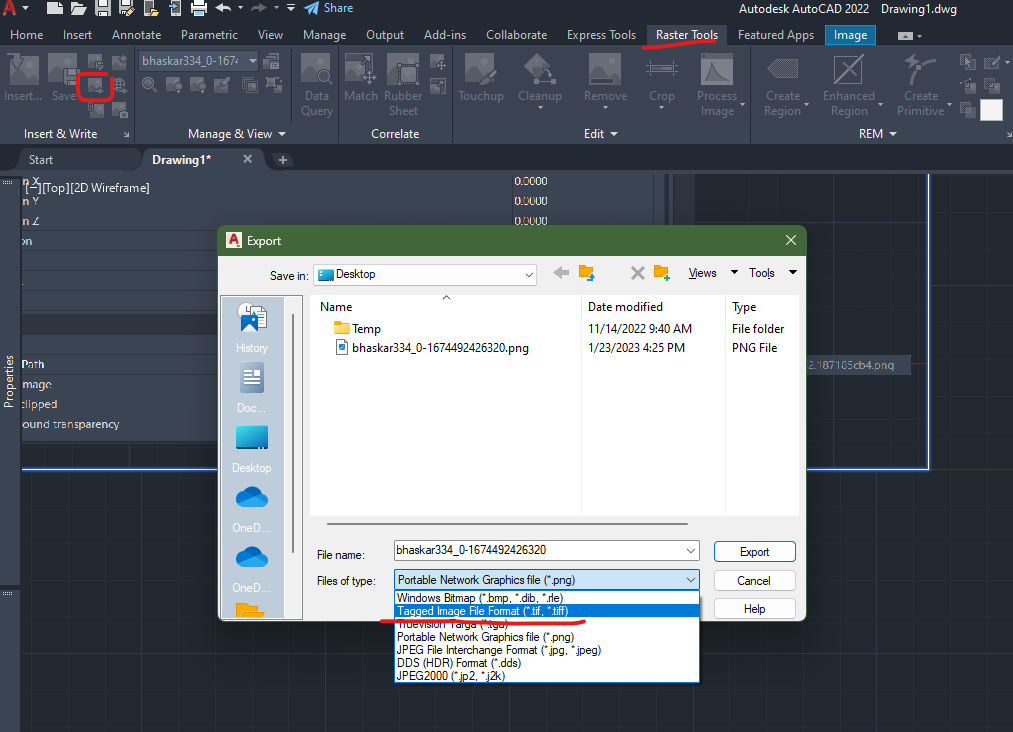Viewport: 1013px width, 732px height.
Task: Create a new folder in the Export dialog
Action: click(661, 272)
